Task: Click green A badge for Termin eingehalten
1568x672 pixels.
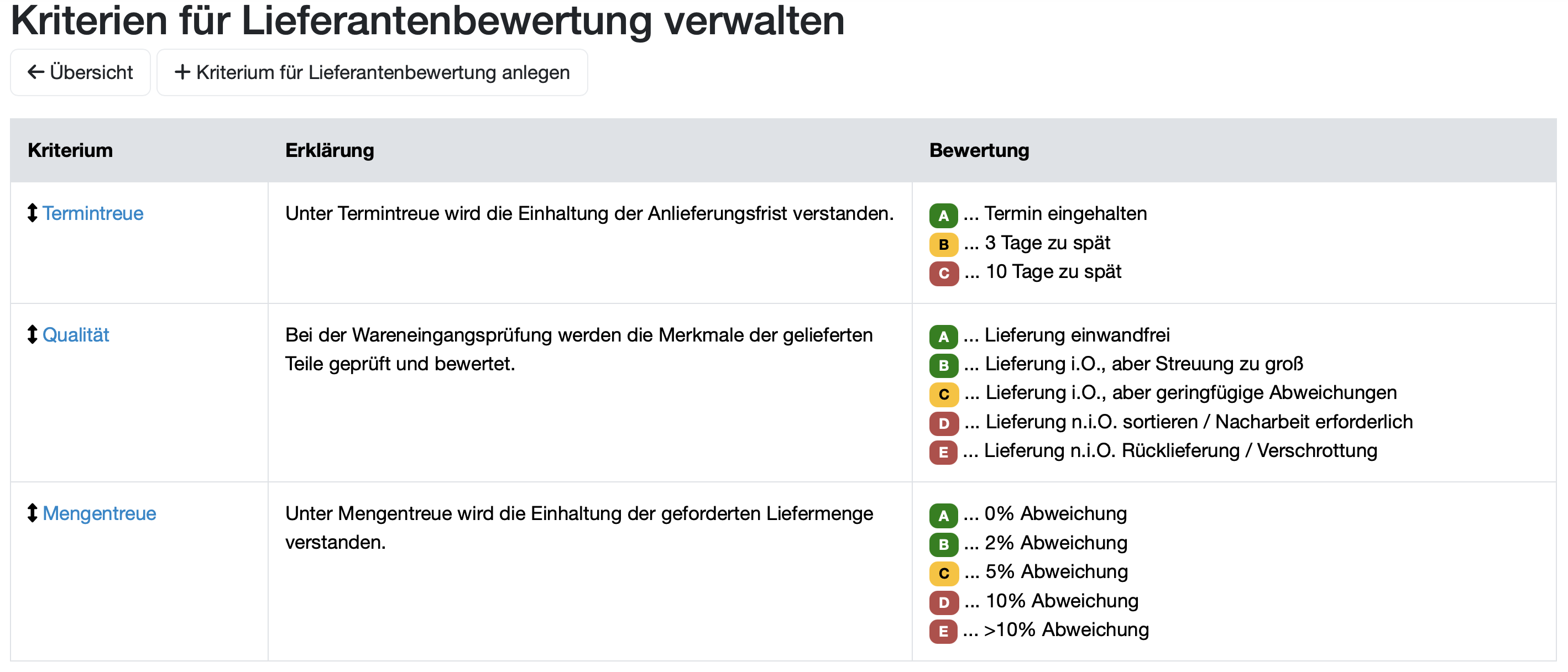Action: pos(943,216)
